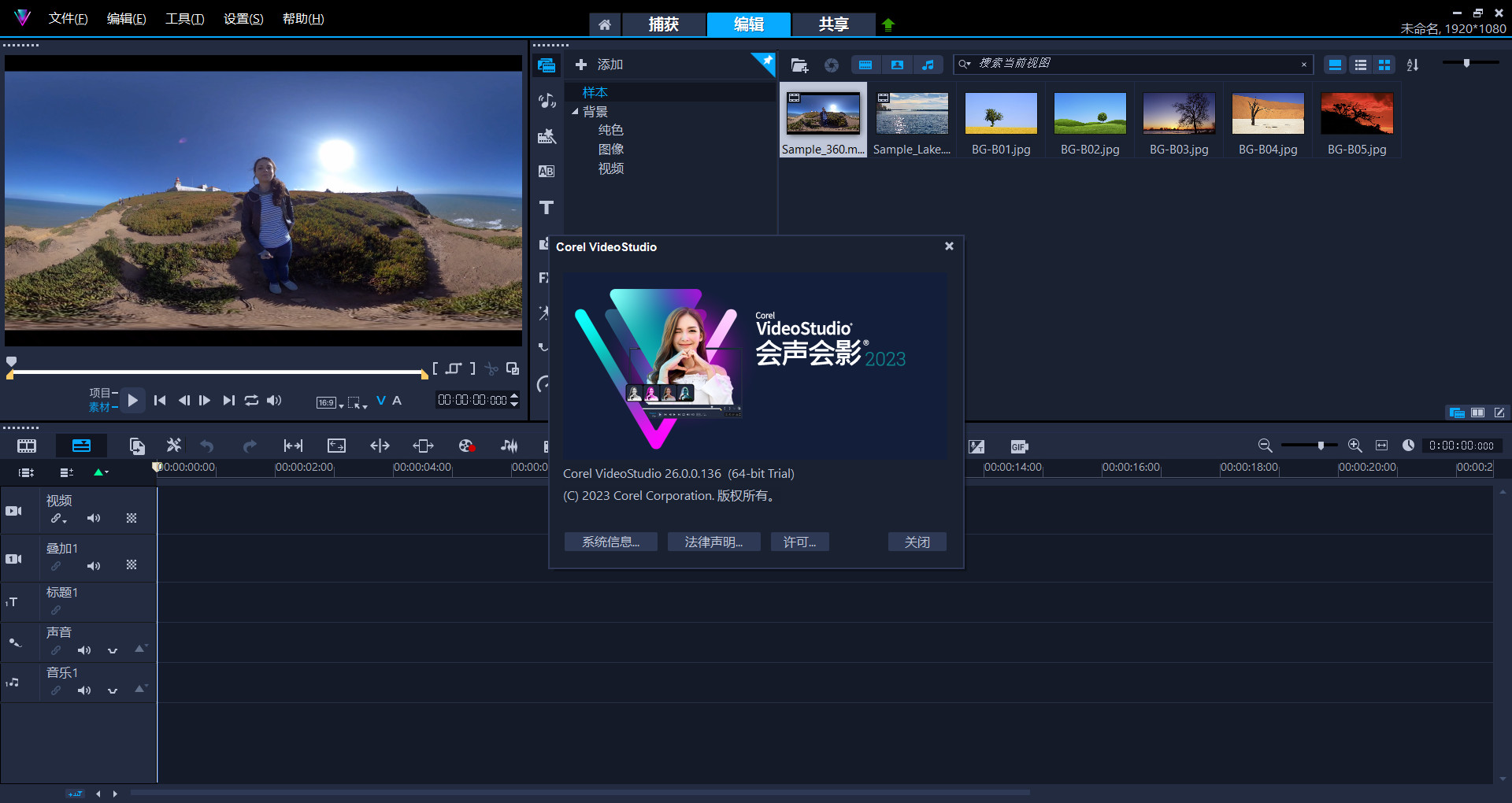This screenshot has width=1512, height=803.
Task: Click the roll tool icon
Action: (380, 446)
